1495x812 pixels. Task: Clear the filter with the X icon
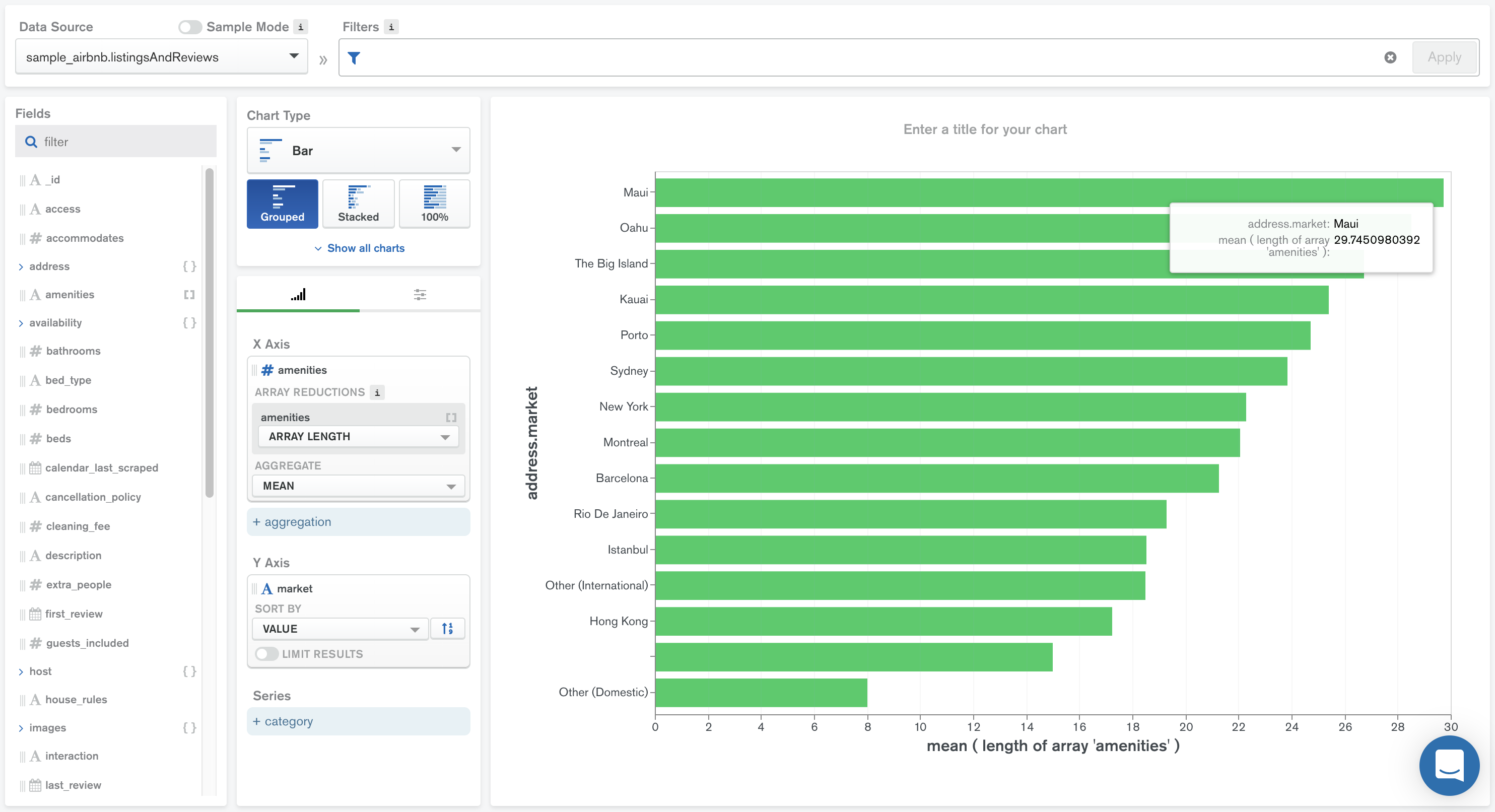[1390, 57]
